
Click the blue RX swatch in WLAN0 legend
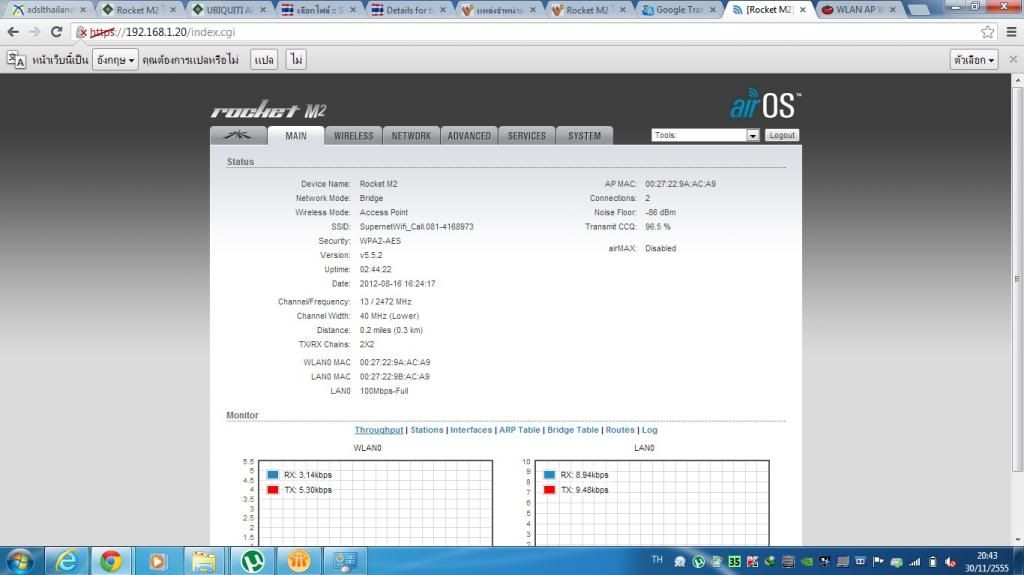click(x=273, y=475)
